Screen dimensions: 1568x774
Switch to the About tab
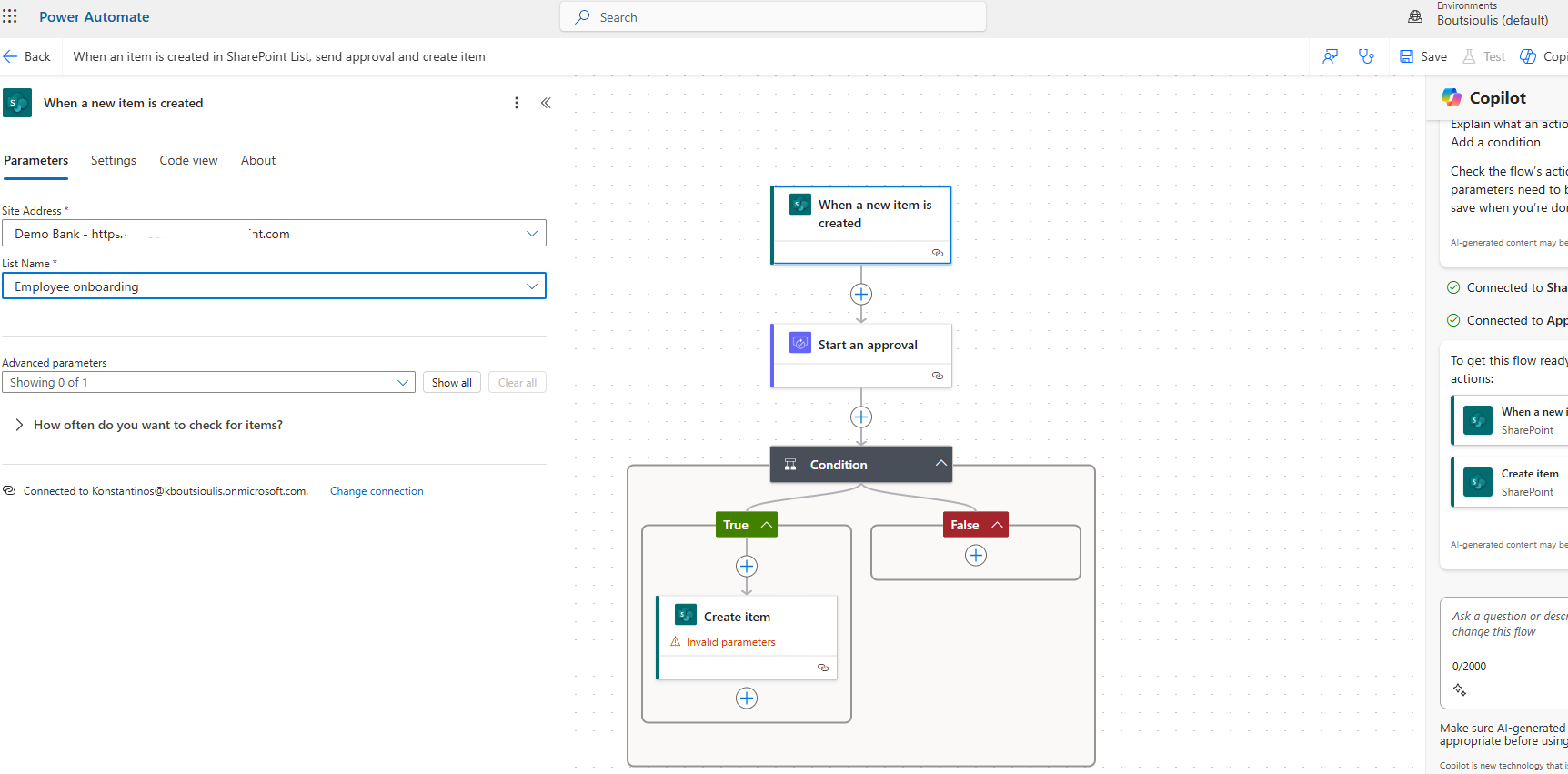click(x=258, y=160)
